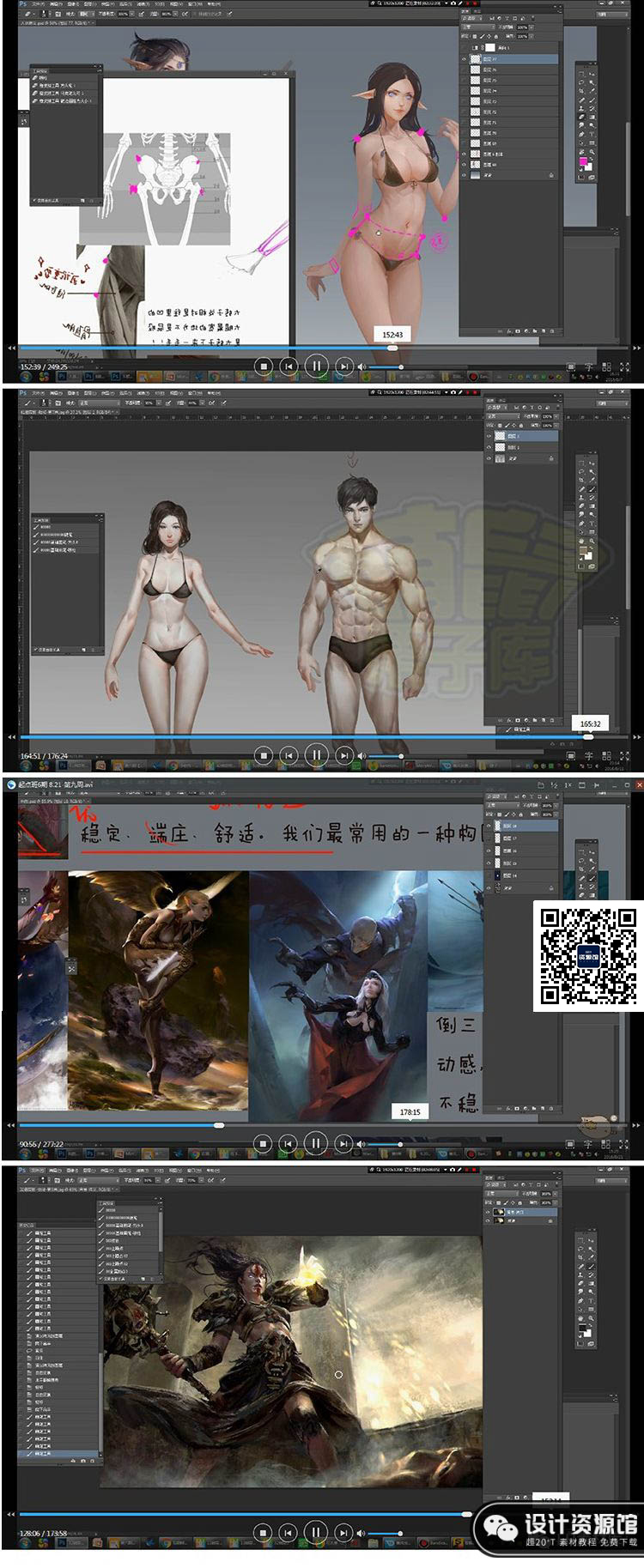Mute the speaker icon in 152:39 / 249:25 player
The height and width of the screenshot is (1568, 644).
[x=361, y=366]
